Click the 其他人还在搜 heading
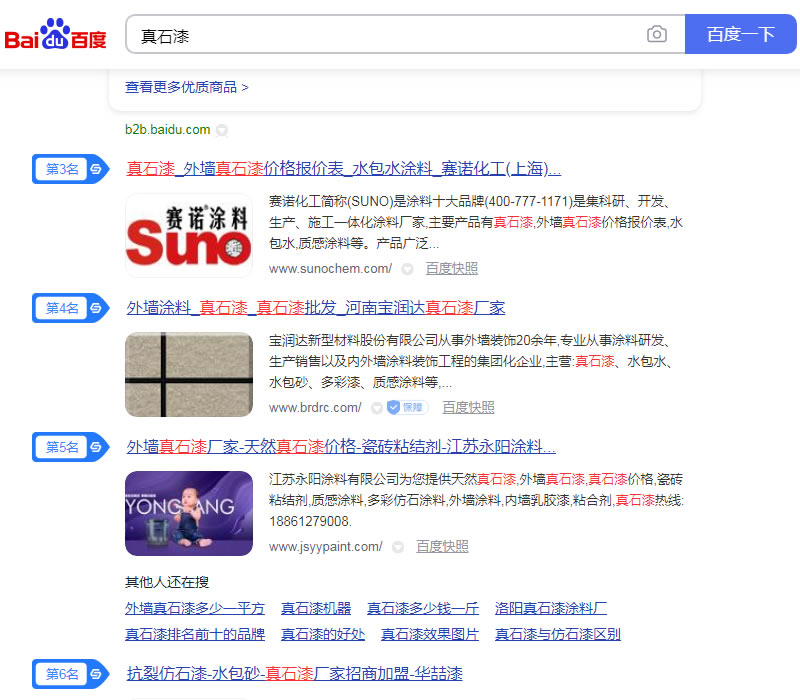This screenshot has width=800, height=700. [167, 582]
